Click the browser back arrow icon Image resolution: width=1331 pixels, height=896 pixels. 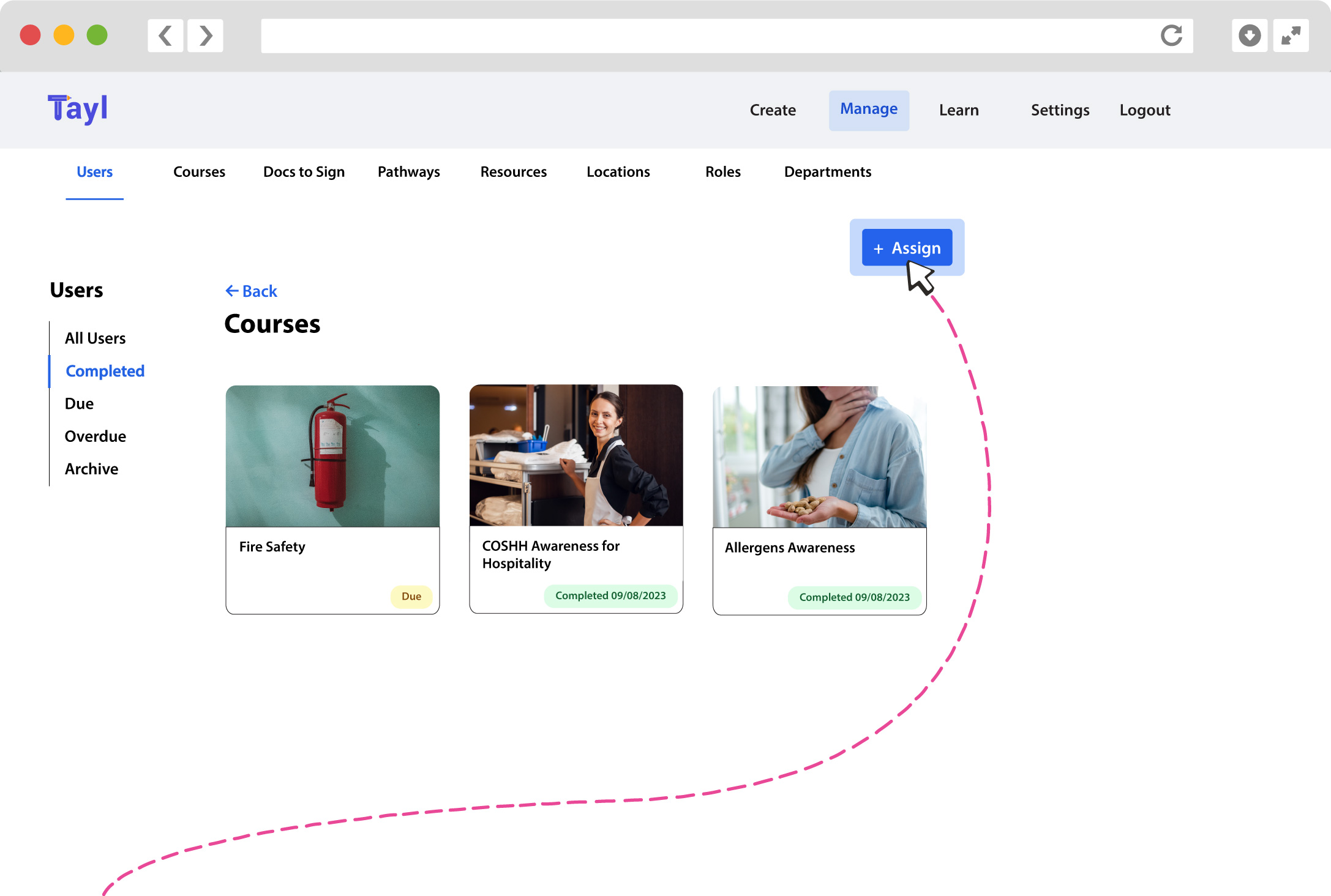165,35
